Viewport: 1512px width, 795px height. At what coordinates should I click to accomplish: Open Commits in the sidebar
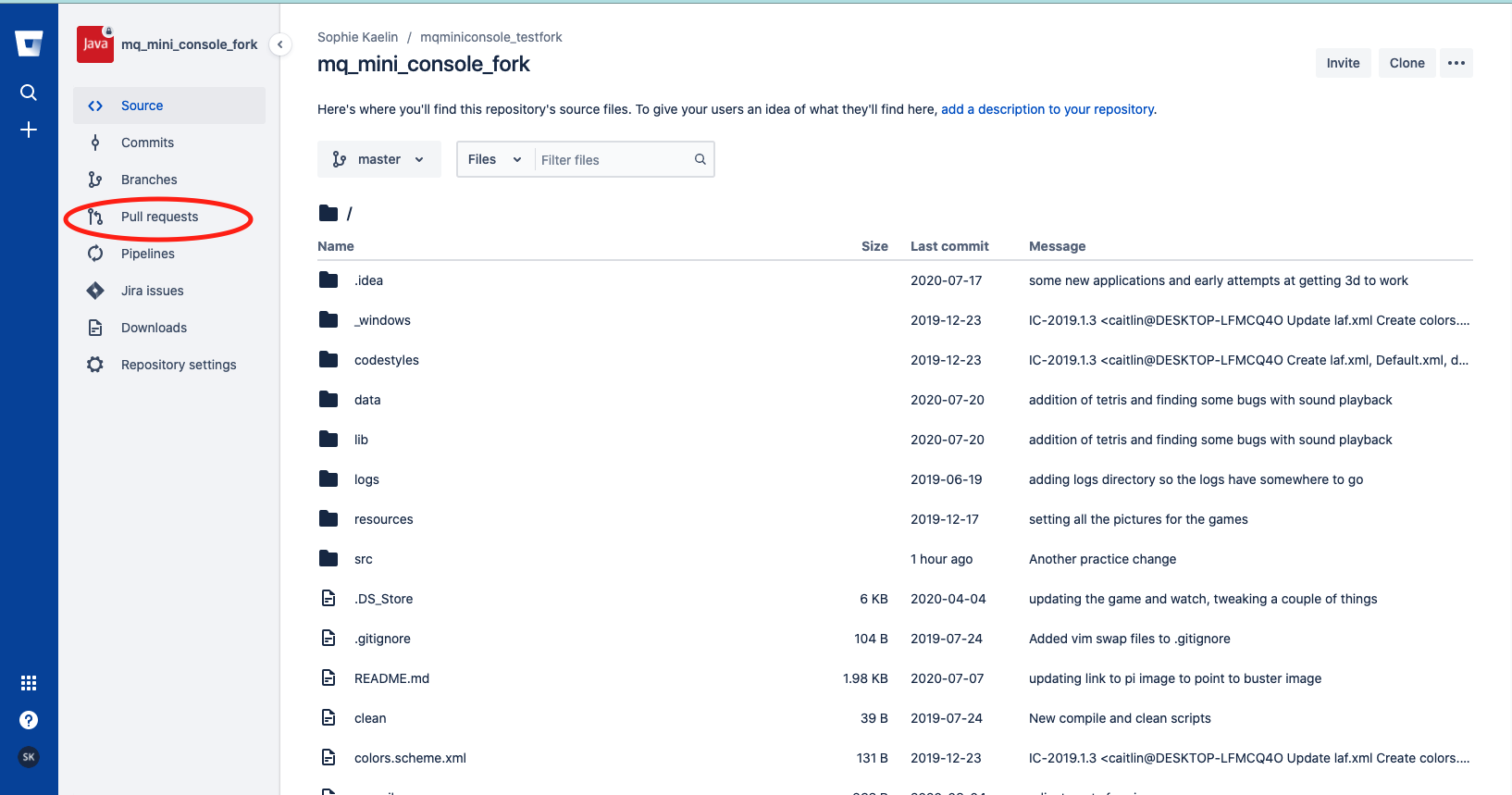pyautogui.click(x=147, y=143)
